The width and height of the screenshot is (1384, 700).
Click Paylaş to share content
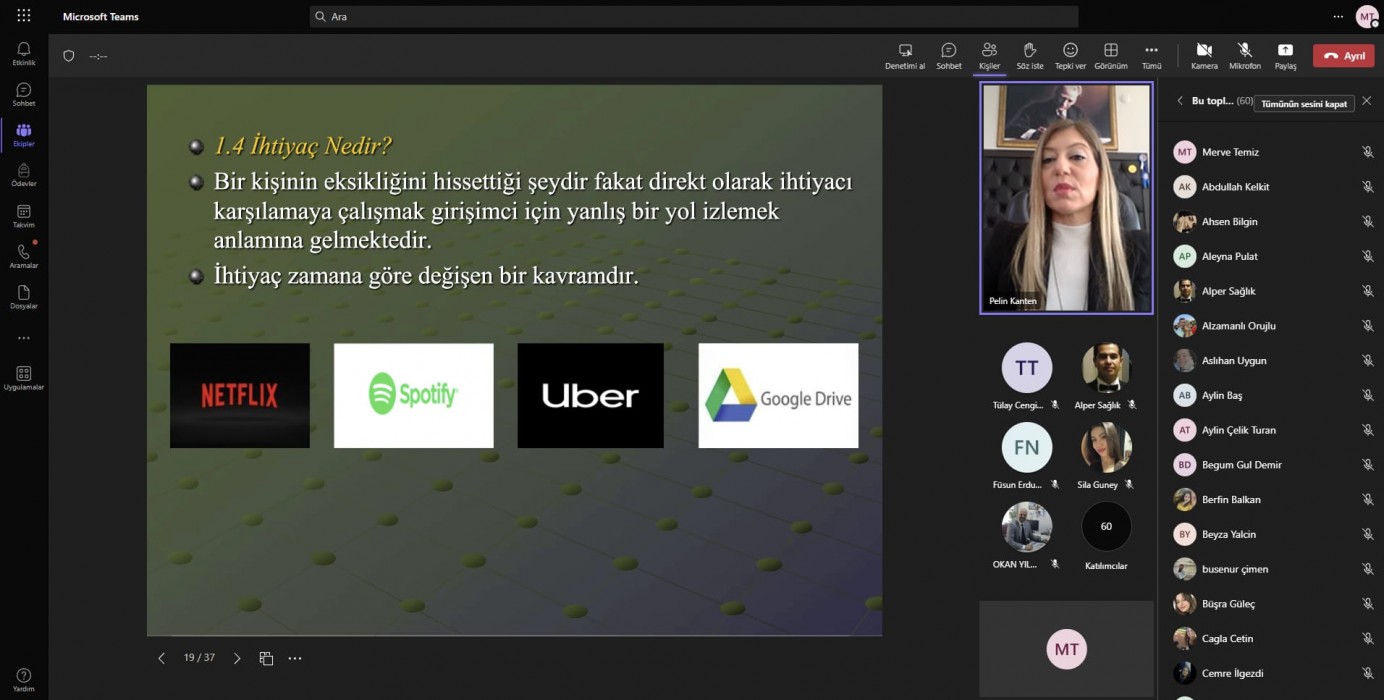pyautogui.click(x=1285, y=56)
